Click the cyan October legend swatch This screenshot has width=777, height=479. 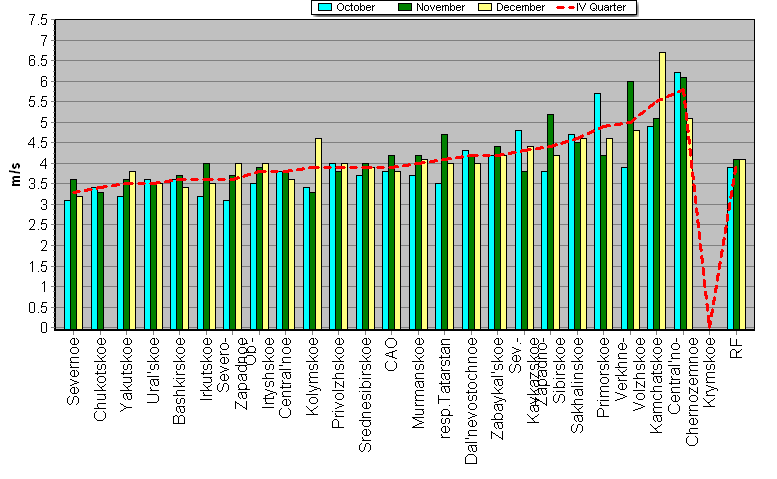click(325, 7)
